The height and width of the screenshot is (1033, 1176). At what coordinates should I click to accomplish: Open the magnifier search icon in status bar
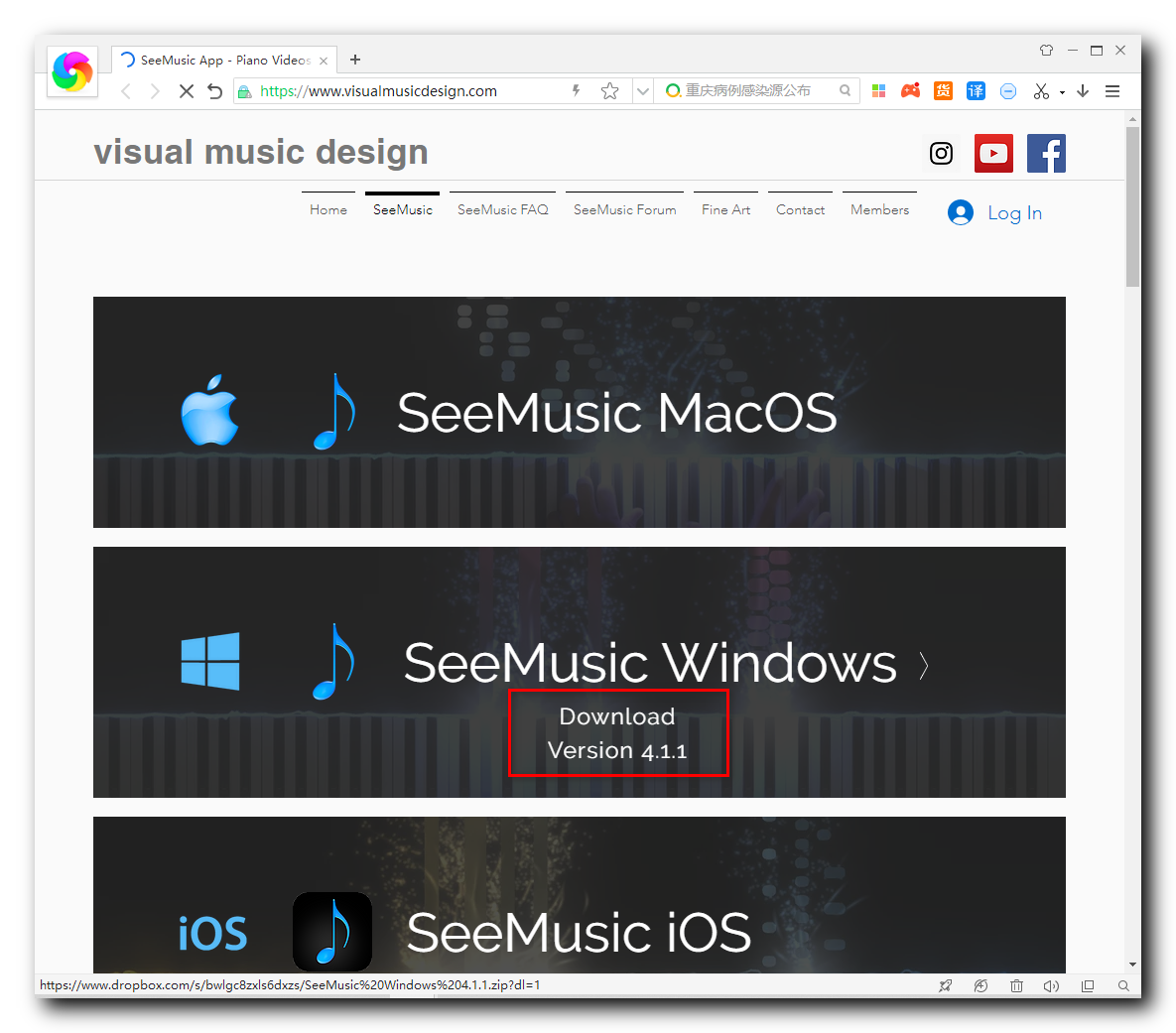click(x=1123, y=985)
